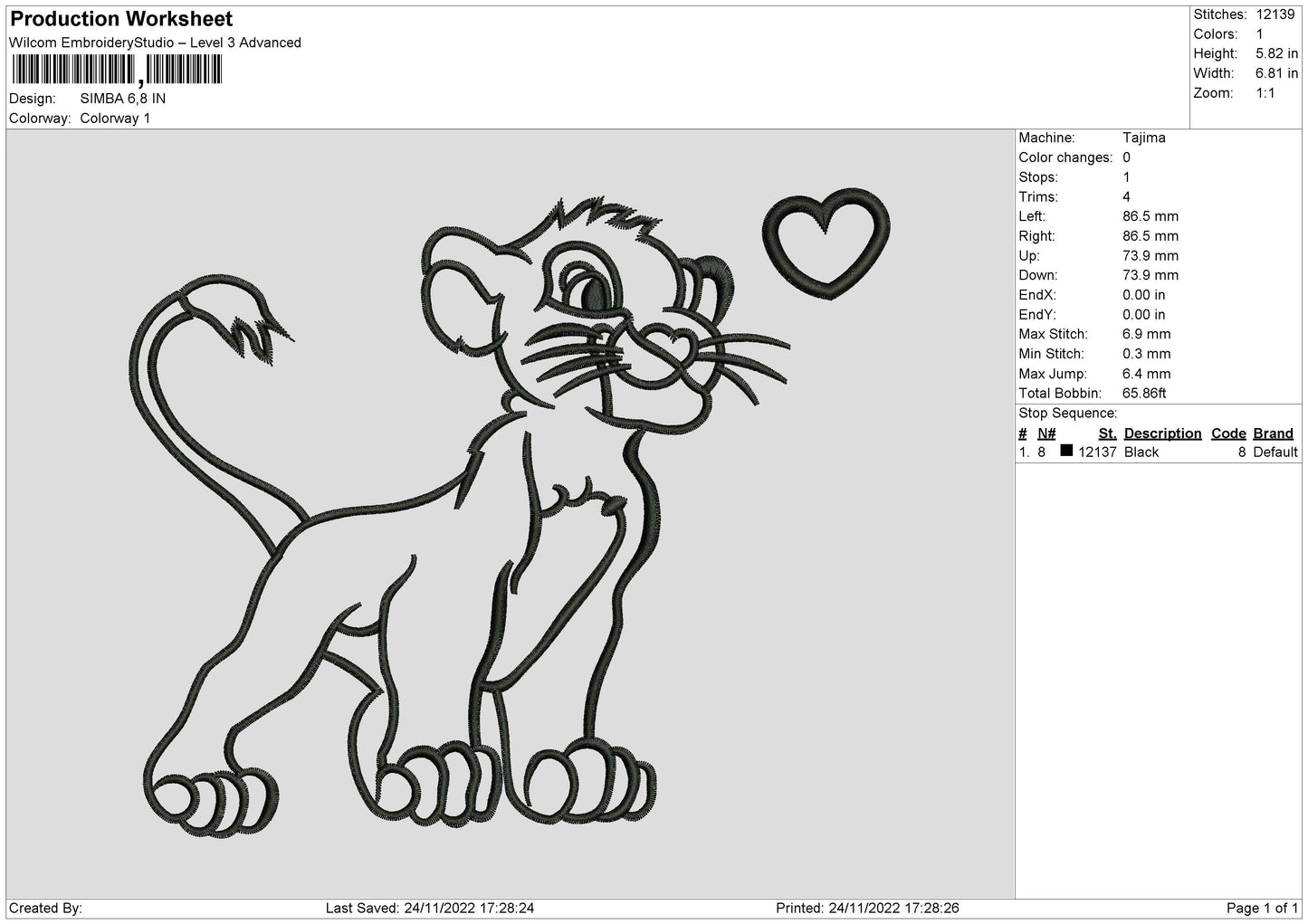Click the Production Worksheet title
1308x924 pixels.
point(120,19)
